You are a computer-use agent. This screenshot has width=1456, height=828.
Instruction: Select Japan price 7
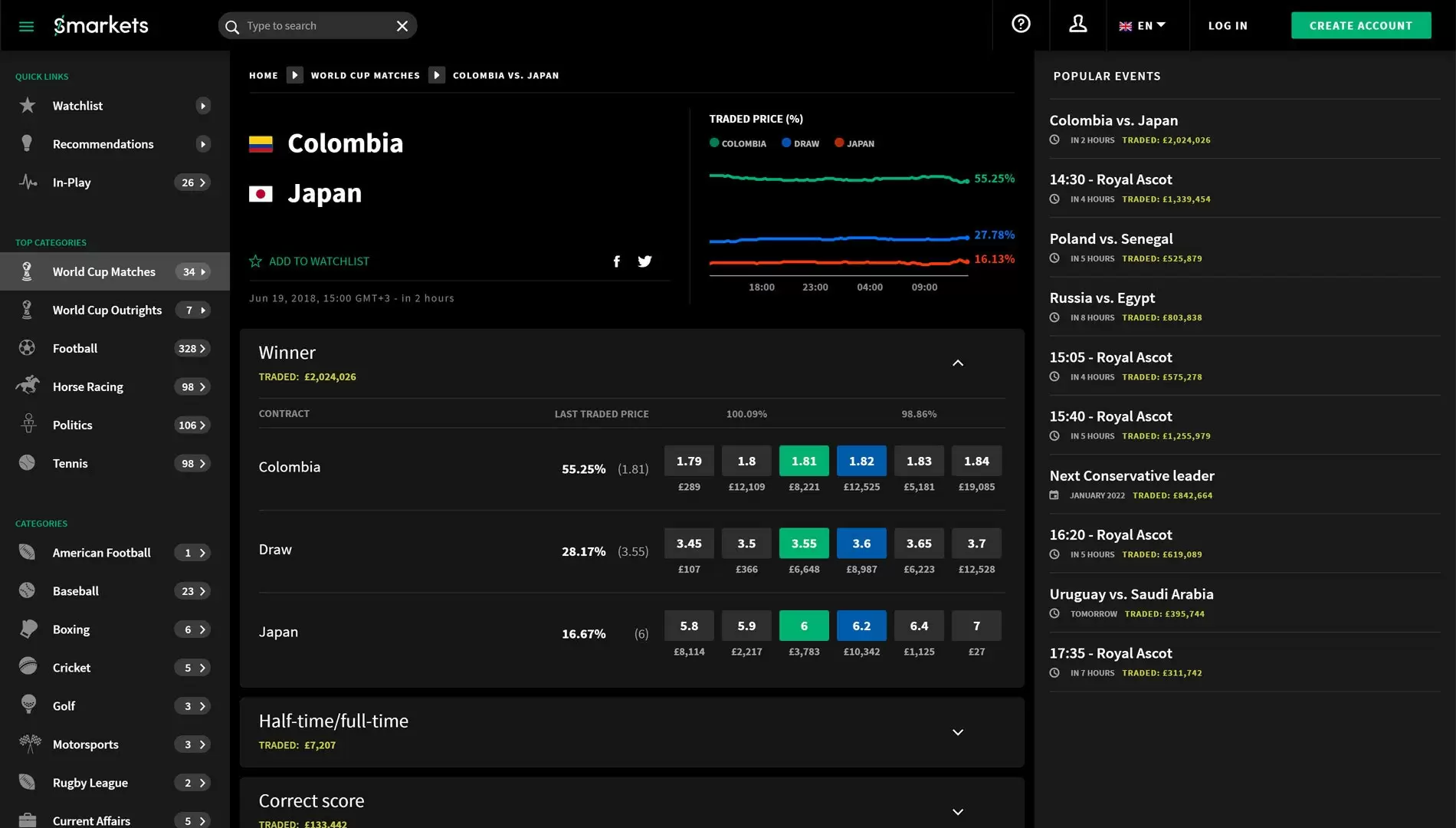[x=976, y=626]
